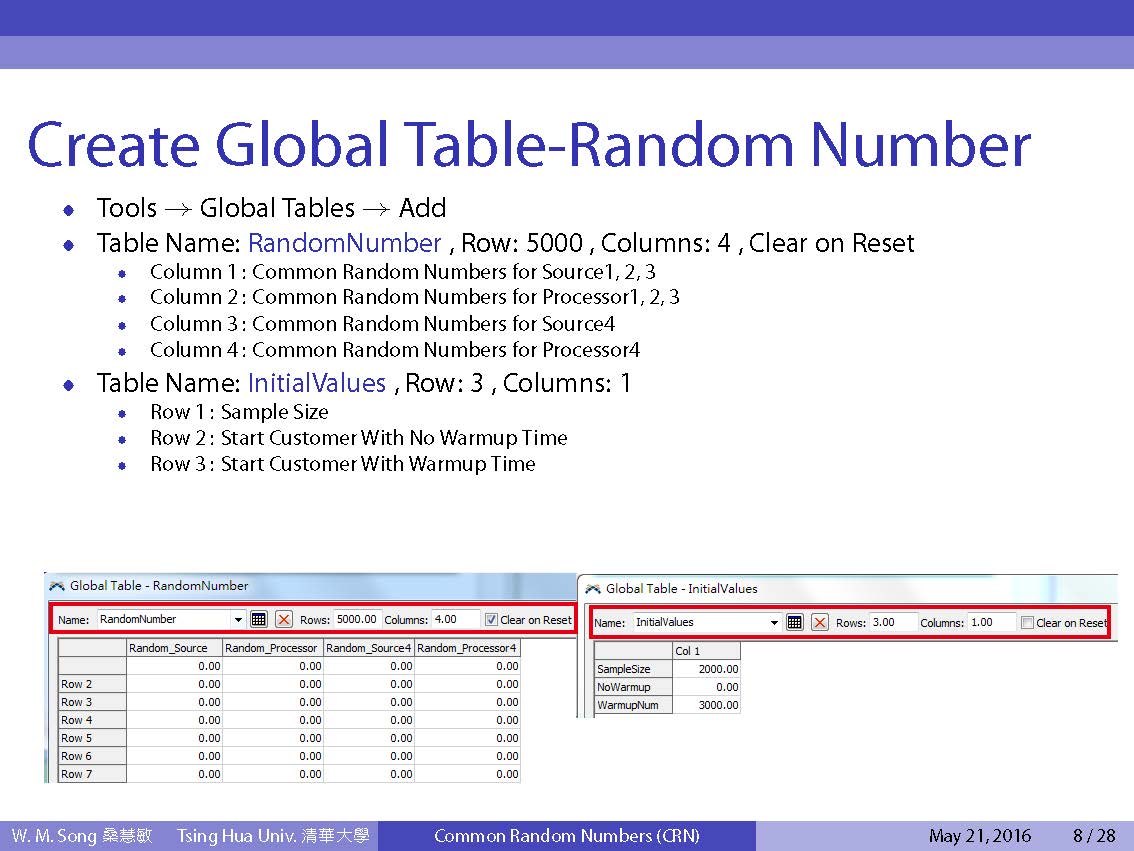Viewport: 1134px width, 851px height.
Task: Select the Columns field showing 1.00
Action: point(991,622)
